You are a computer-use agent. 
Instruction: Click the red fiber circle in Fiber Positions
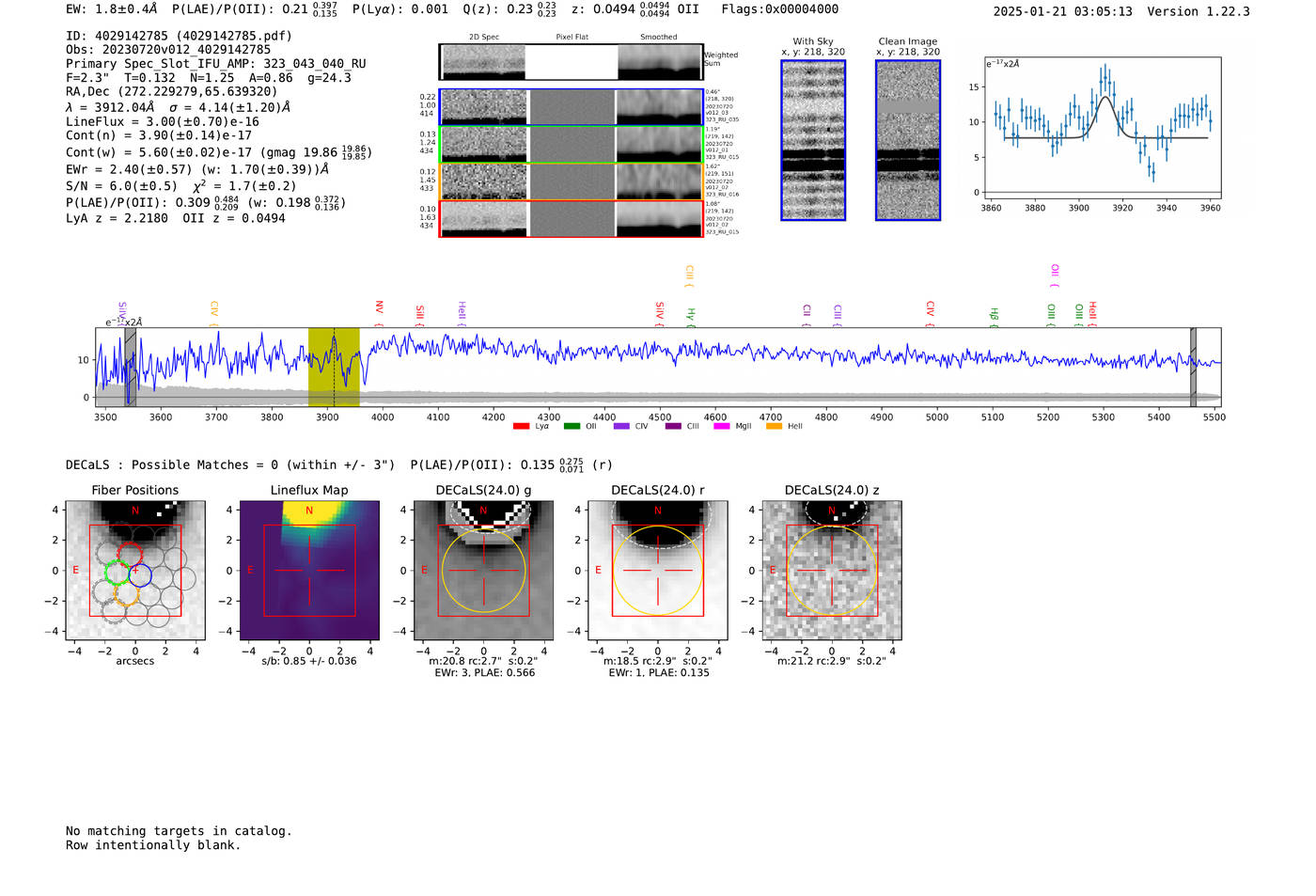pos(130,555)
